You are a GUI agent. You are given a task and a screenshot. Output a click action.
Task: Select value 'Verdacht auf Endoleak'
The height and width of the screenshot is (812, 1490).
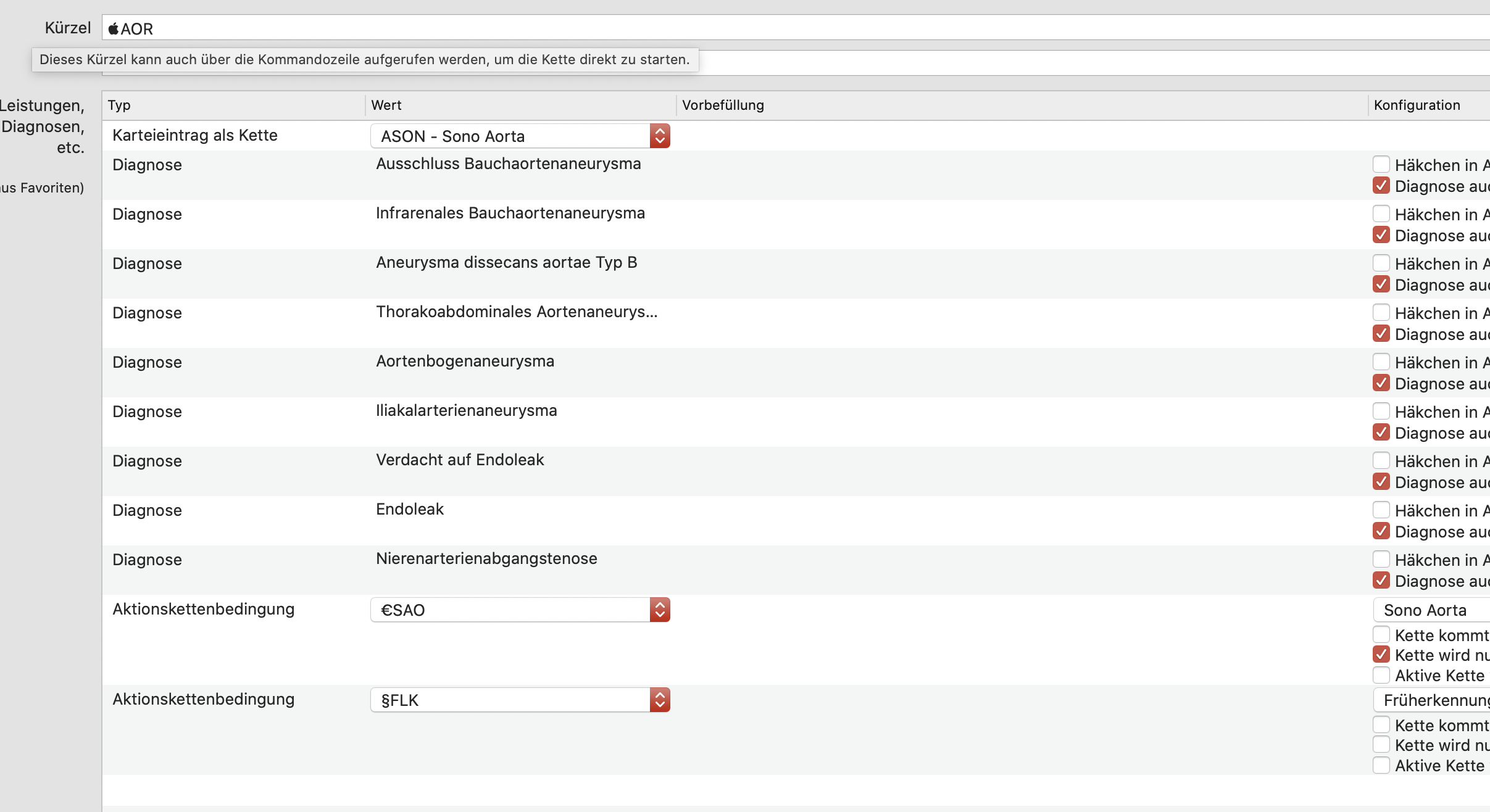pyautogui.click(x=460, y=460)
